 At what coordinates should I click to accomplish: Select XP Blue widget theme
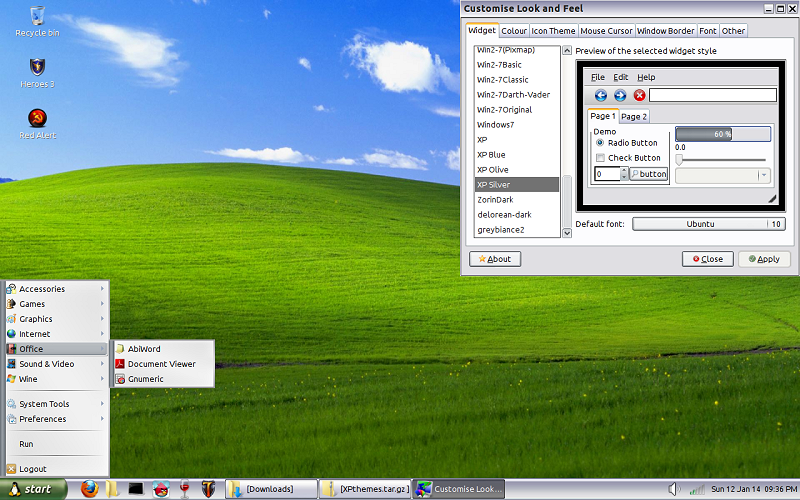[x=516, y=155]
